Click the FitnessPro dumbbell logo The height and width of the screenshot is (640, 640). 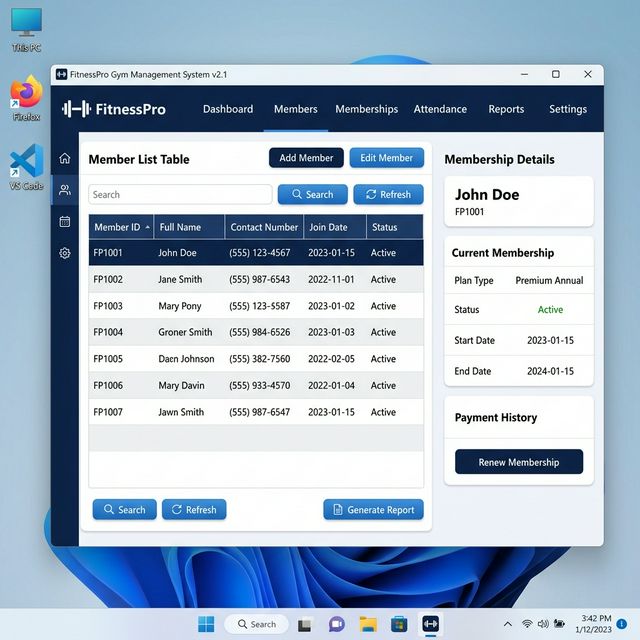coord(76,109)
